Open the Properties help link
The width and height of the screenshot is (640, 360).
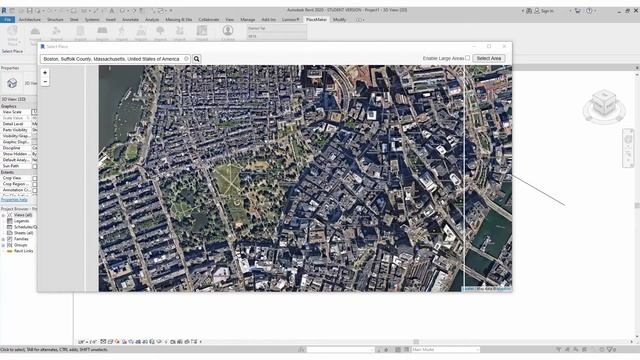tap(14, 200)
